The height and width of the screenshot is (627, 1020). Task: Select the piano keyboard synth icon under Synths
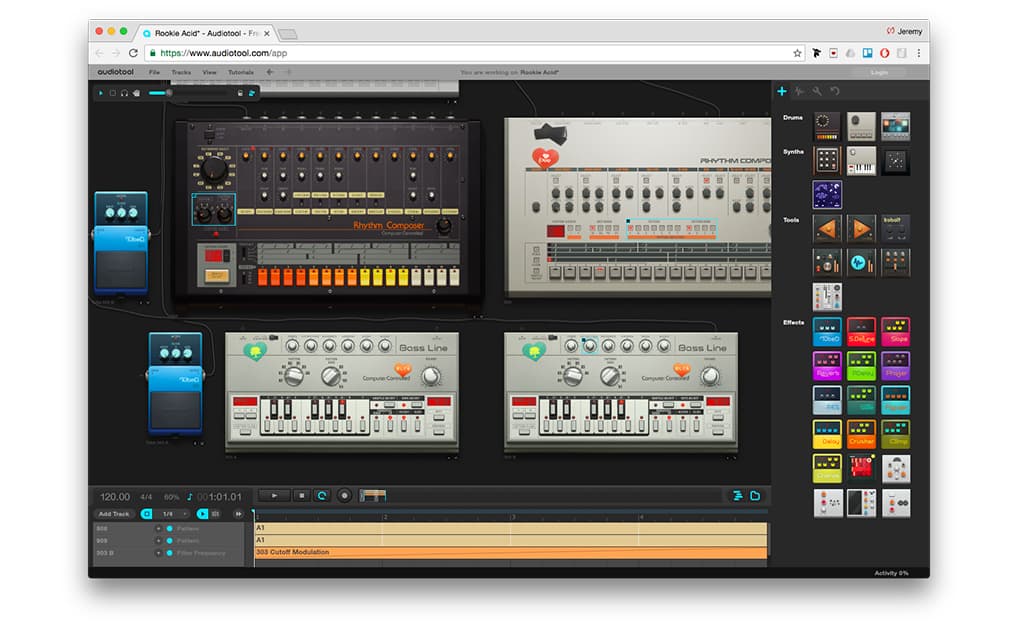tap(859, 162)
